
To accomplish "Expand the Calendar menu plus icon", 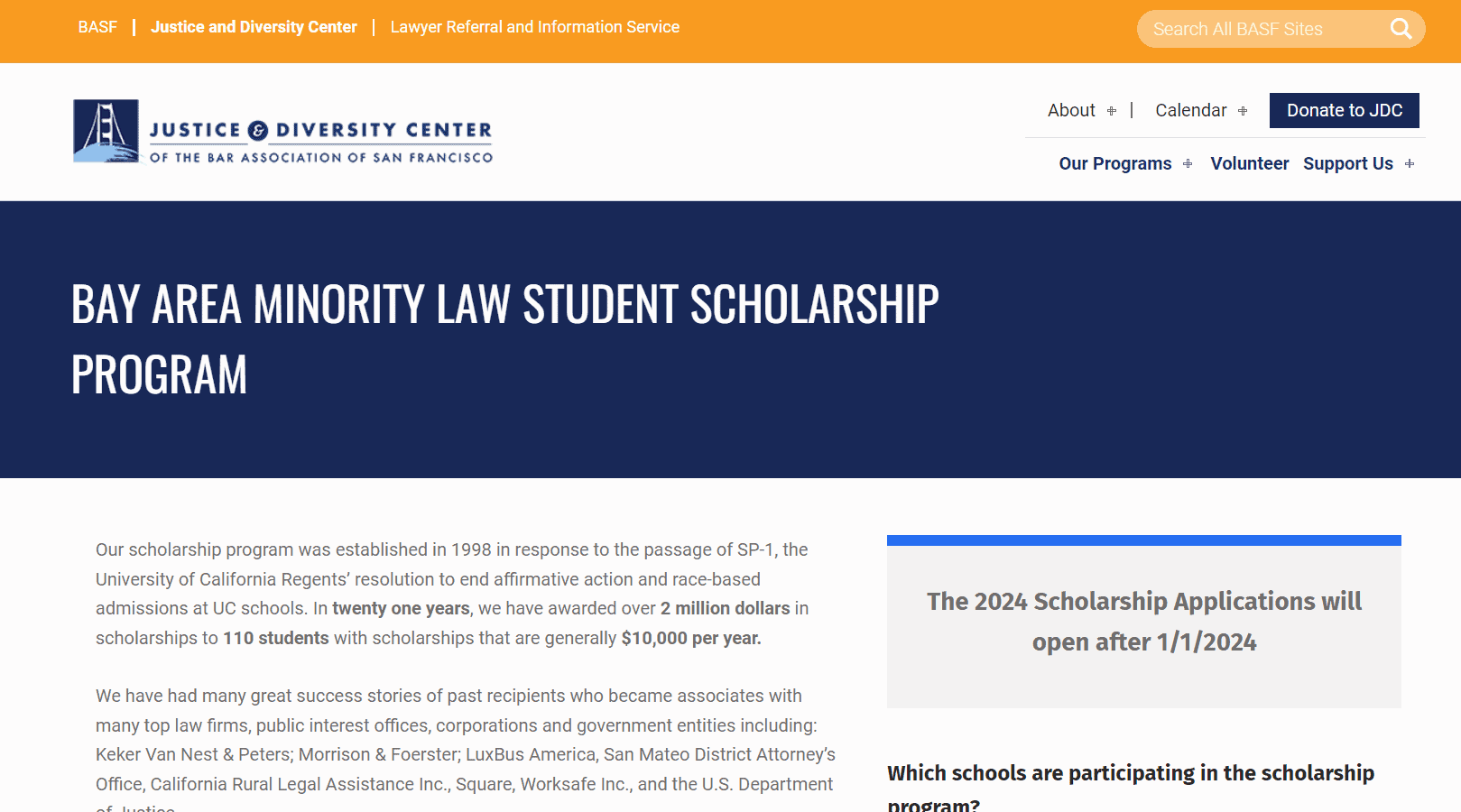I will 1243,111.
